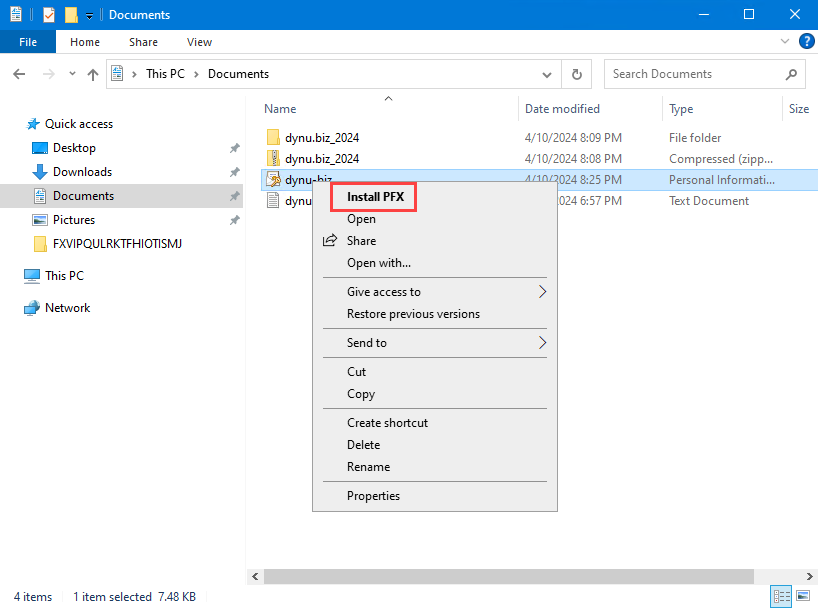The height and width of the screenshot is (608, 818).
Task: Click the horizontal scrollbar thumb
Action: [x=509, y=576]
